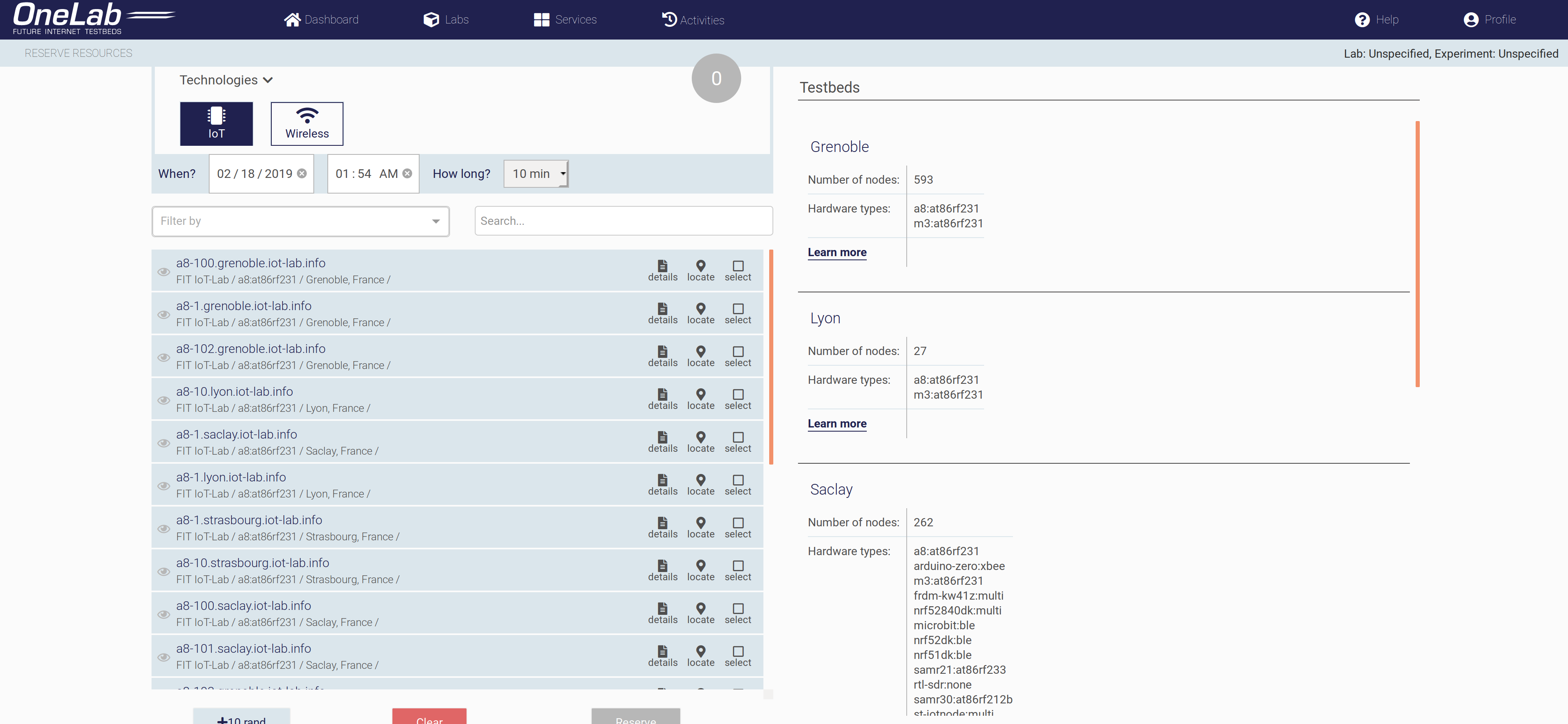Open details for a8-10.lyon.iot-lab.info
Viewport: 1568px width, 724px height.
(x=662, y=395)
